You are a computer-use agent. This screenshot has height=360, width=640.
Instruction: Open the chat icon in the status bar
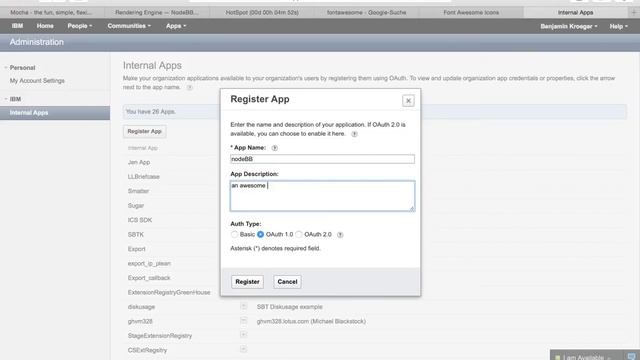click(x=631, y=356)
